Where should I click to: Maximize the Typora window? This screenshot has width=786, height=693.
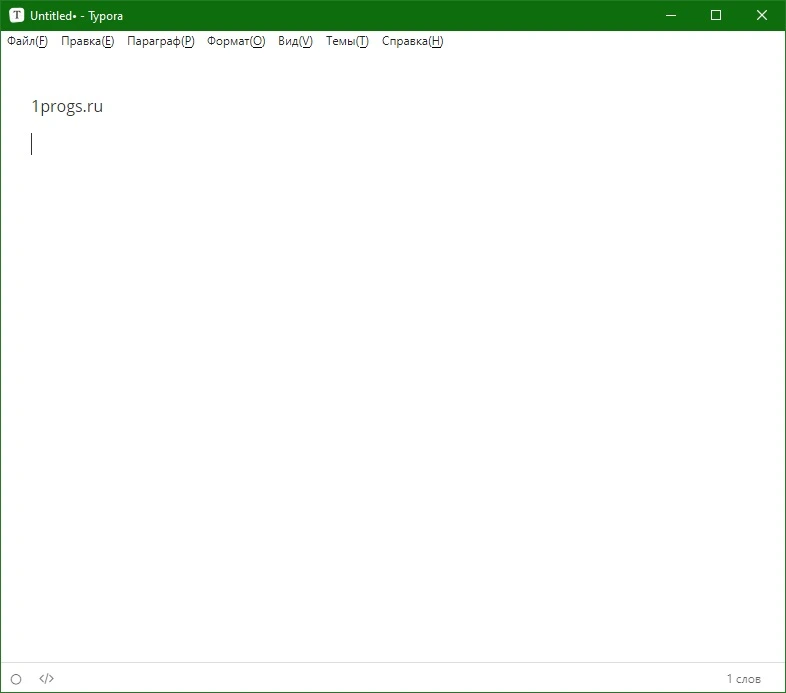[716, 16]
